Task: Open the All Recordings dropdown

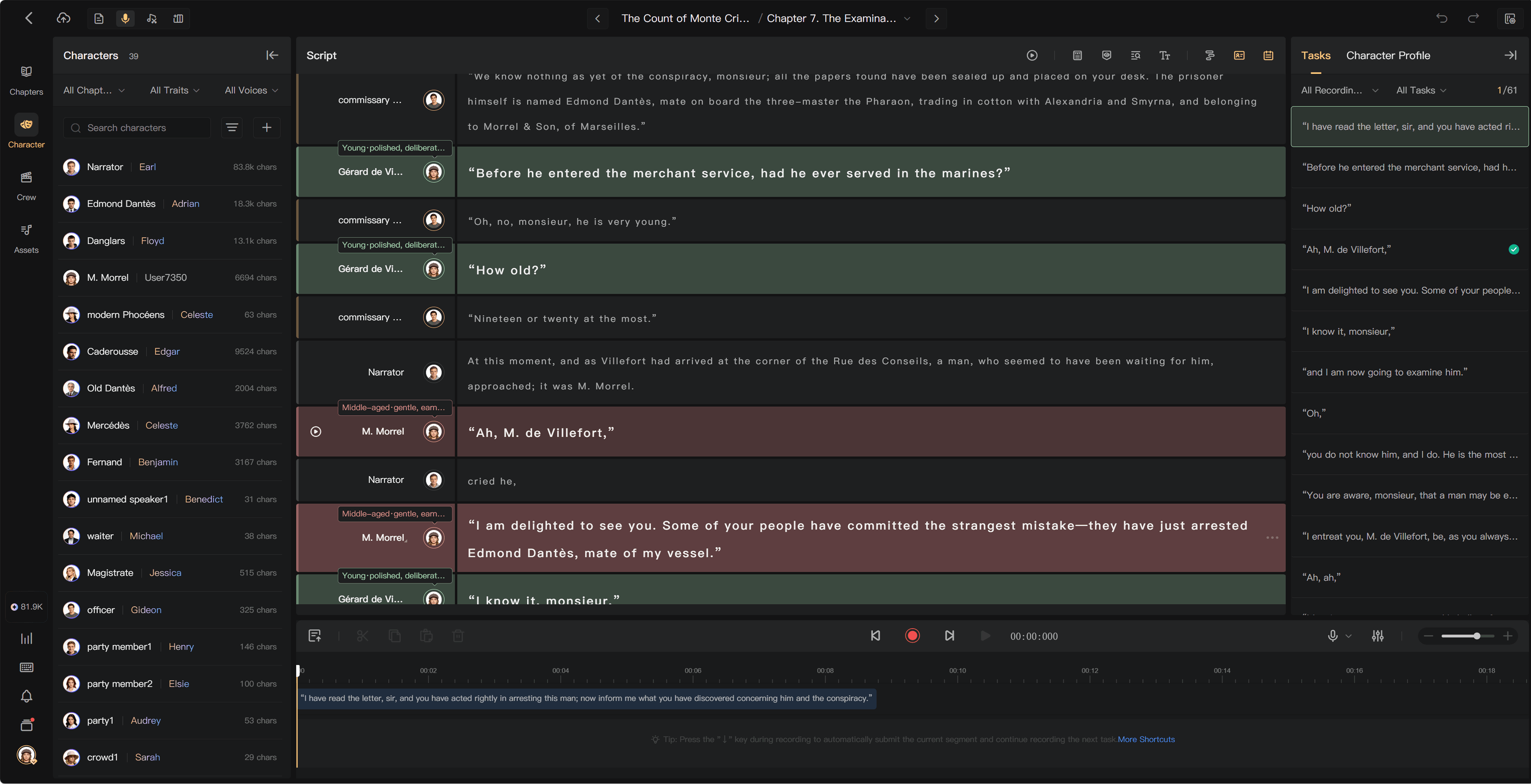Action: [x=1340, y=90]
